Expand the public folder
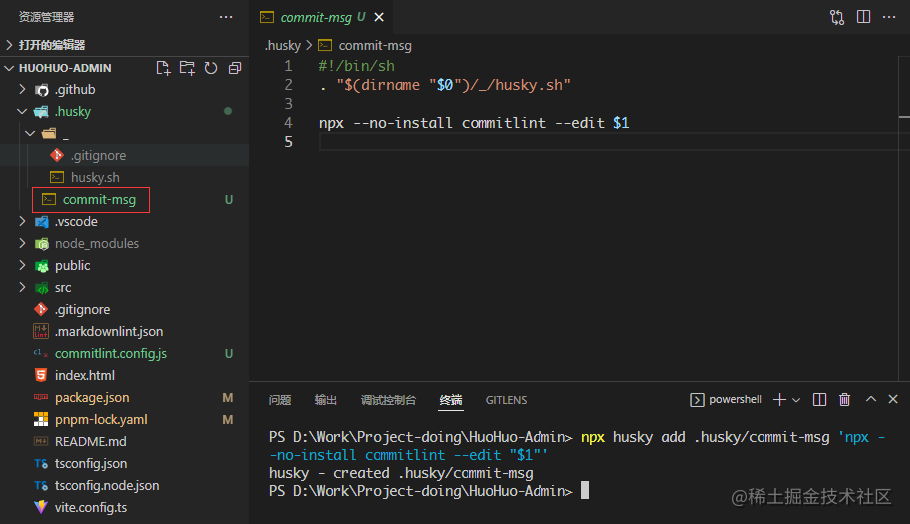Image resolution: width=910 pixels, height=524 pixels. click(x=124, y=266)
